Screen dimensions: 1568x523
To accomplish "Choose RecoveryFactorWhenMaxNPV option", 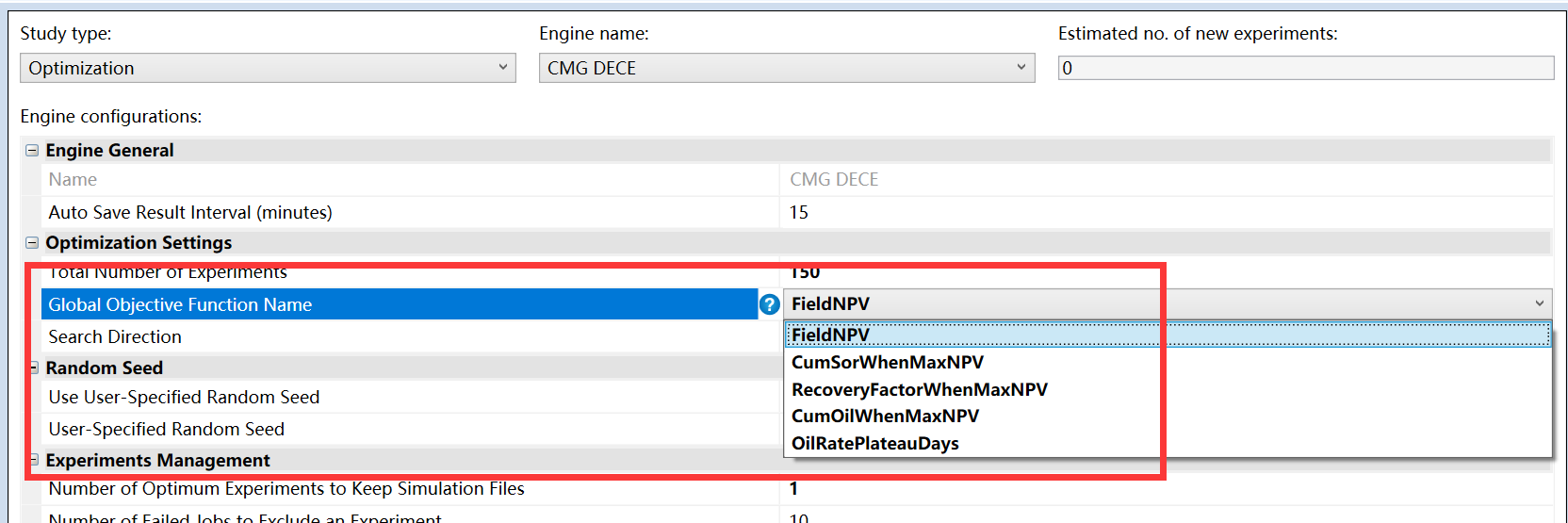I will tap(919, 390).
